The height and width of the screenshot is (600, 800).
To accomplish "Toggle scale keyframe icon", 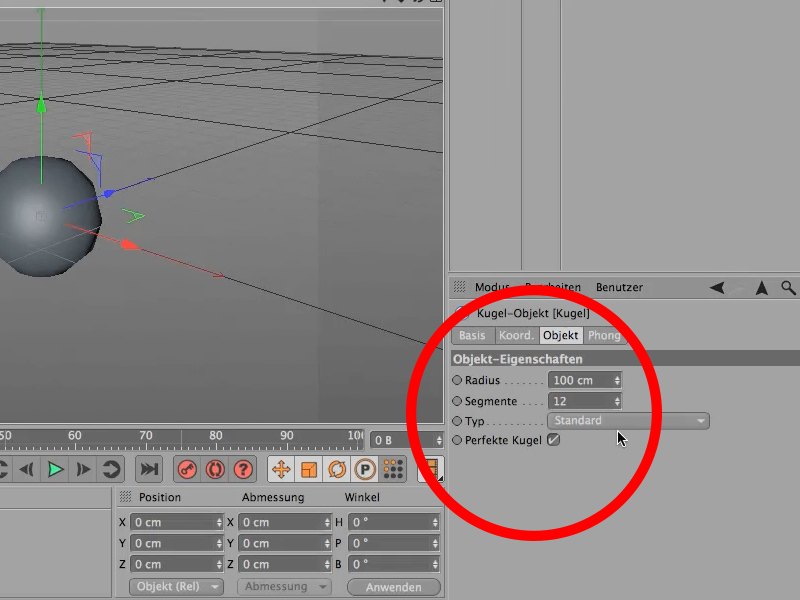I will [x=309, y=469].
